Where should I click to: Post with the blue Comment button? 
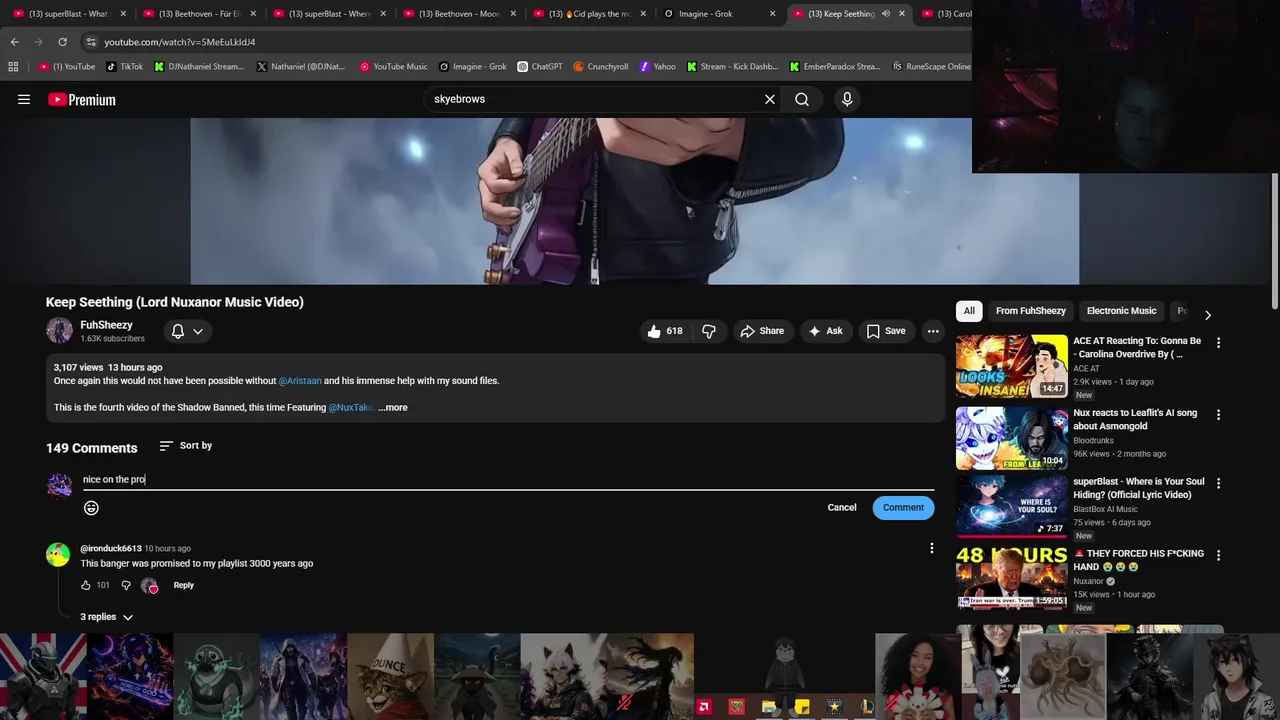(903, 508)
